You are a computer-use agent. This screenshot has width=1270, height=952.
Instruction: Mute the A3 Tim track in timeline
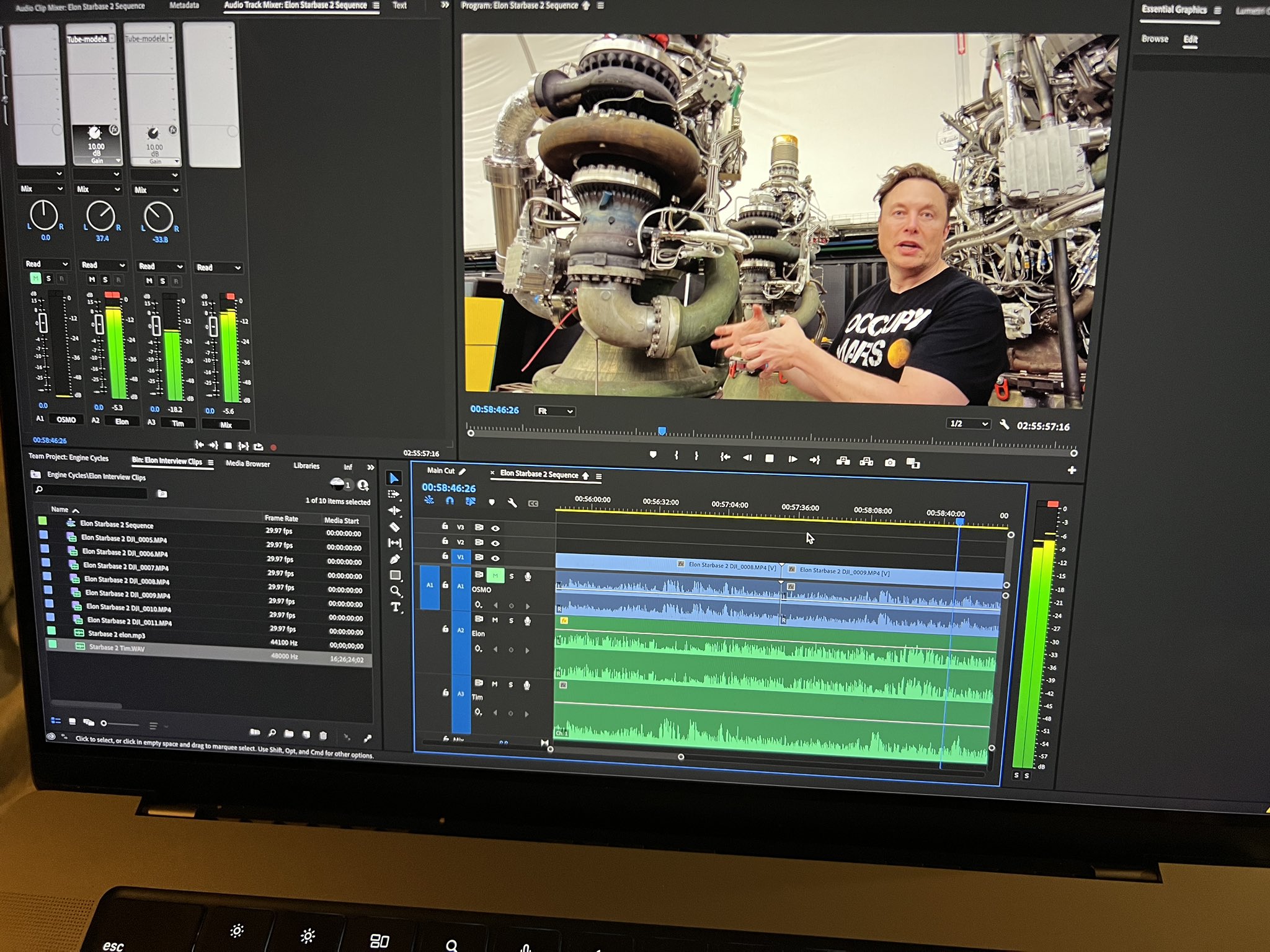click(495, 685)
